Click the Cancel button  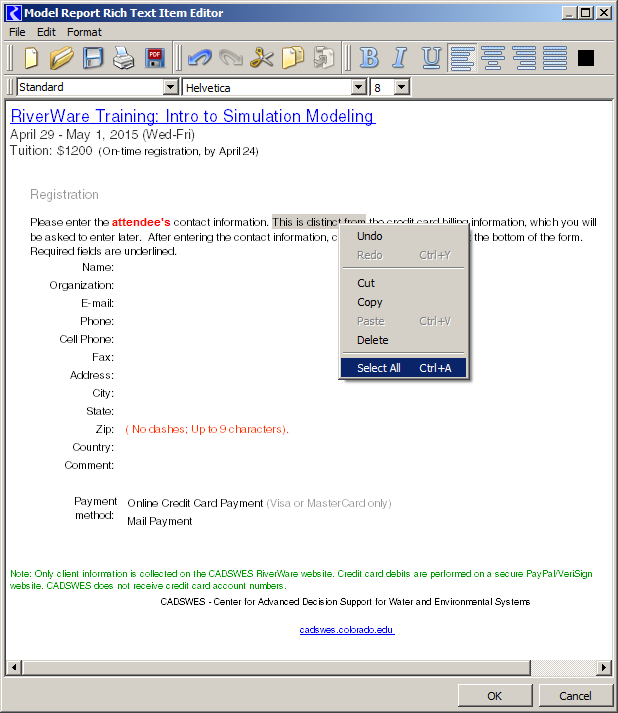coord(575,696)
